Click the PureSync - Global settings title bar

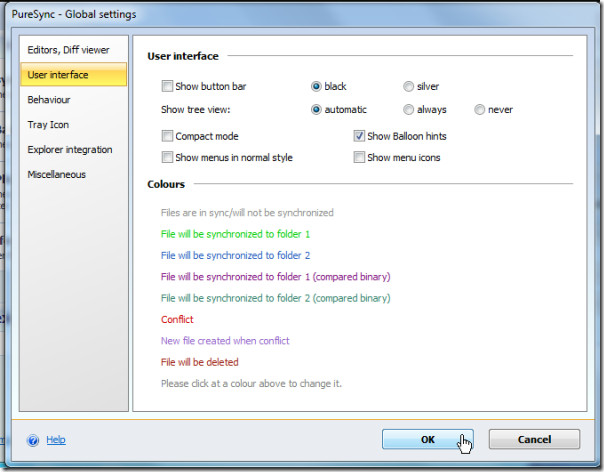tap(300, 14)
